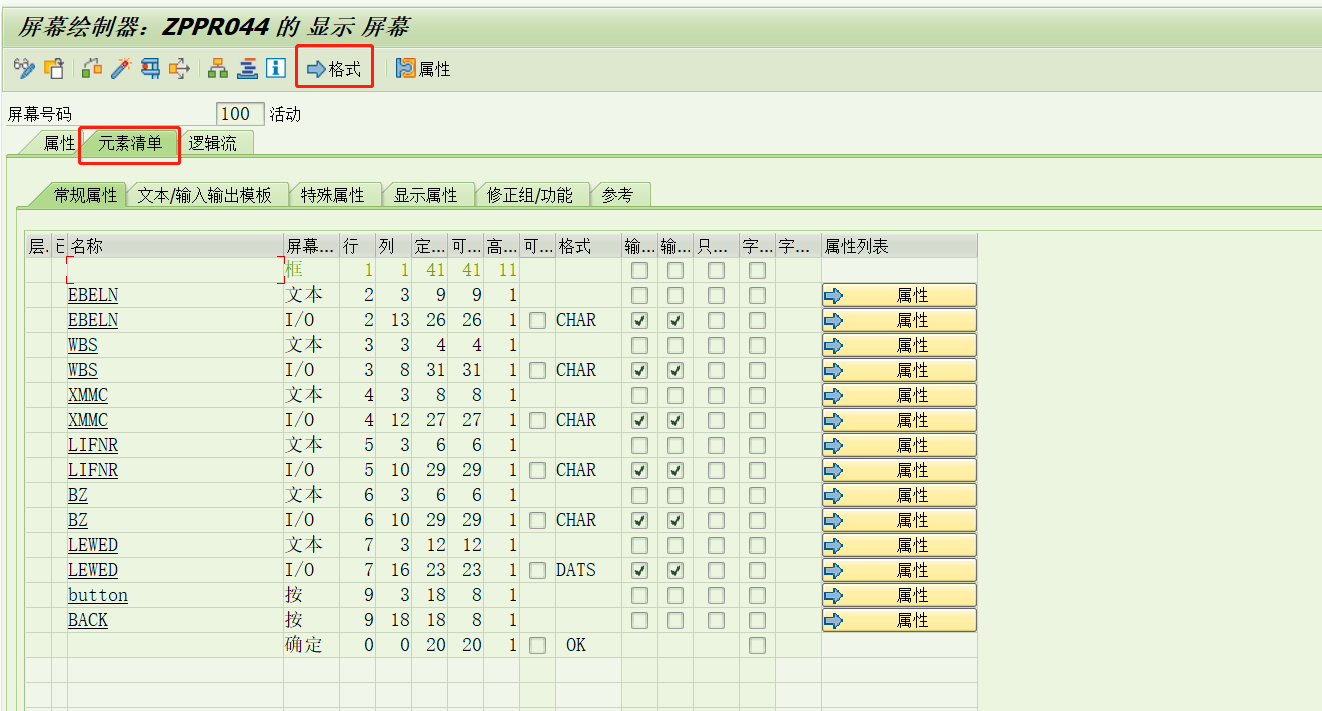This screenshot has width=1322, height=711.
Task: Open the hierarchy structure icon
Action: [217, 67]
